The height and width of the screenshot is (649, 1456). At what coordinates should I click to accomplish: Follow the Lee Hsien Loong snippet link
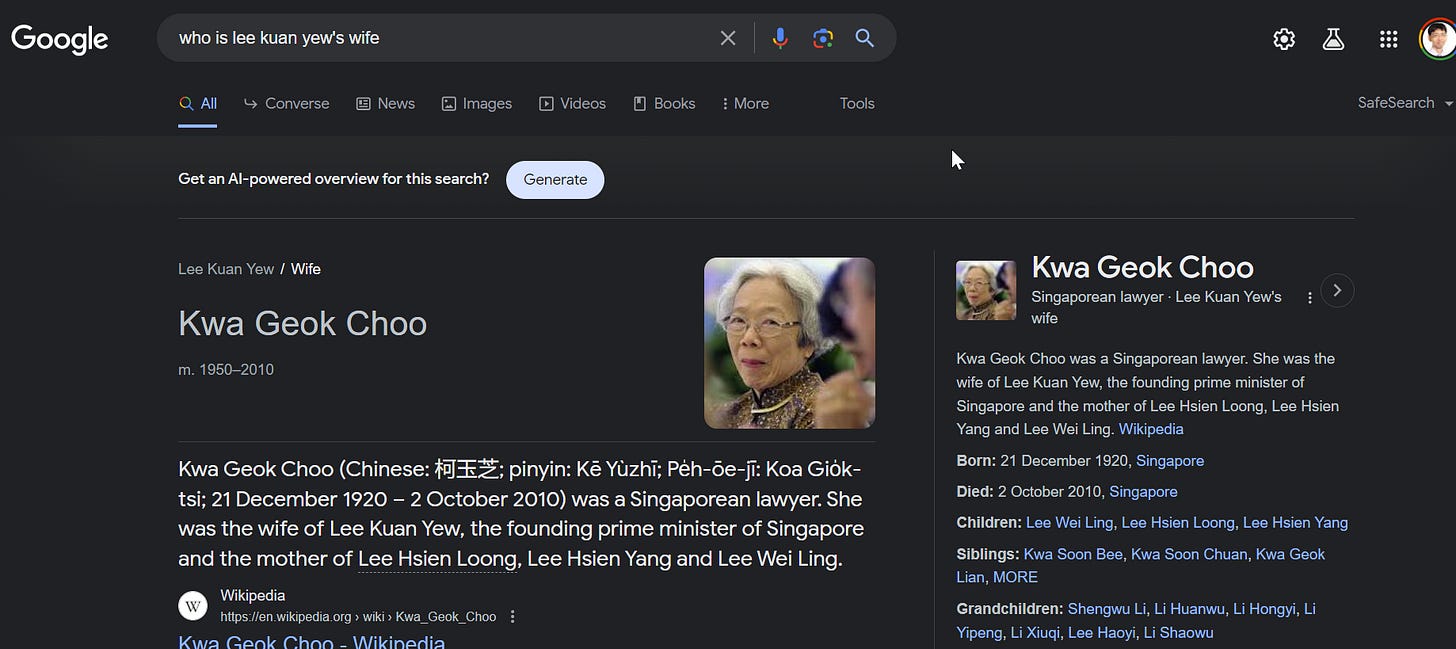437,558
